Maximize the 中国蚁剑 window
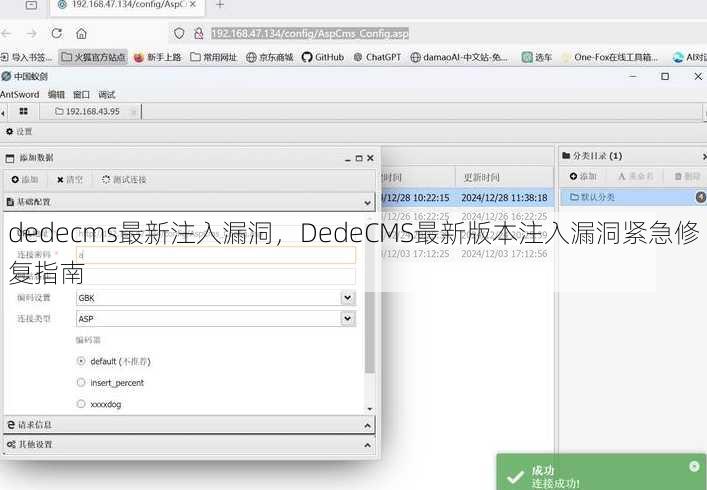Viewport: 707px width, 490px height. 665,76
